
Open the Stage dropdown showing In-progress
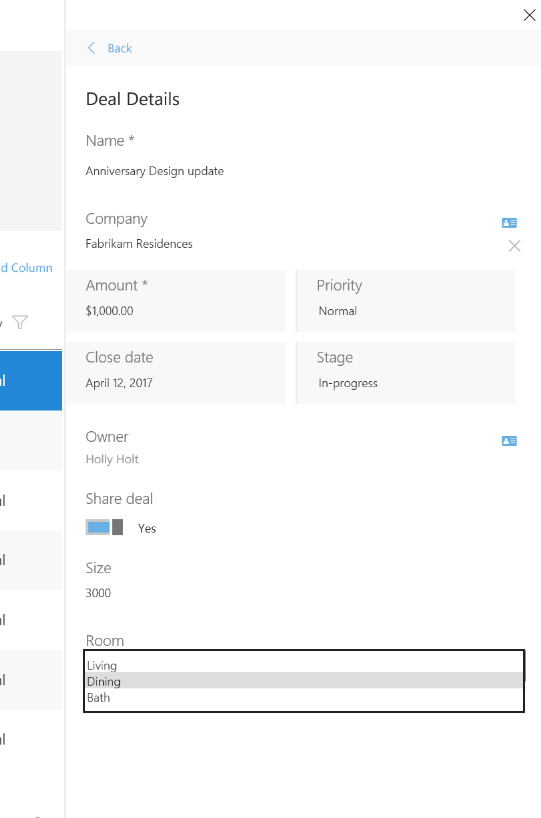coord(406,373)
